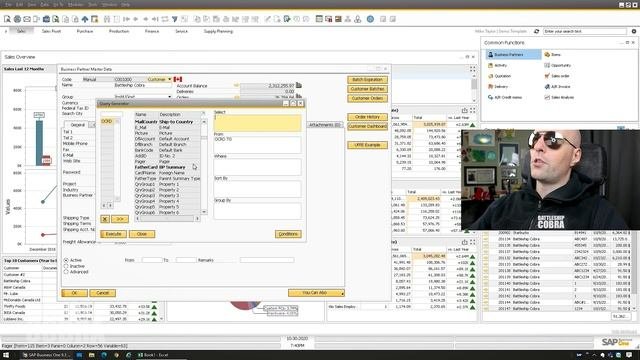Click the Previous Record arrow icon
The height and width of the screenshot is (360, 640).
[136, 19]
